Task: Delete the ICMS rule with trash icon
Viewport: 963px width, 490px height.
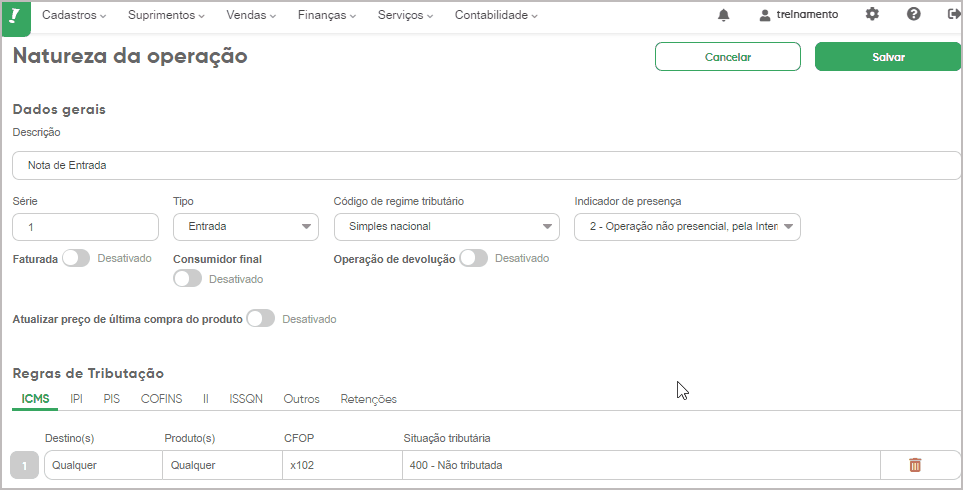Action: click(915, 465)
